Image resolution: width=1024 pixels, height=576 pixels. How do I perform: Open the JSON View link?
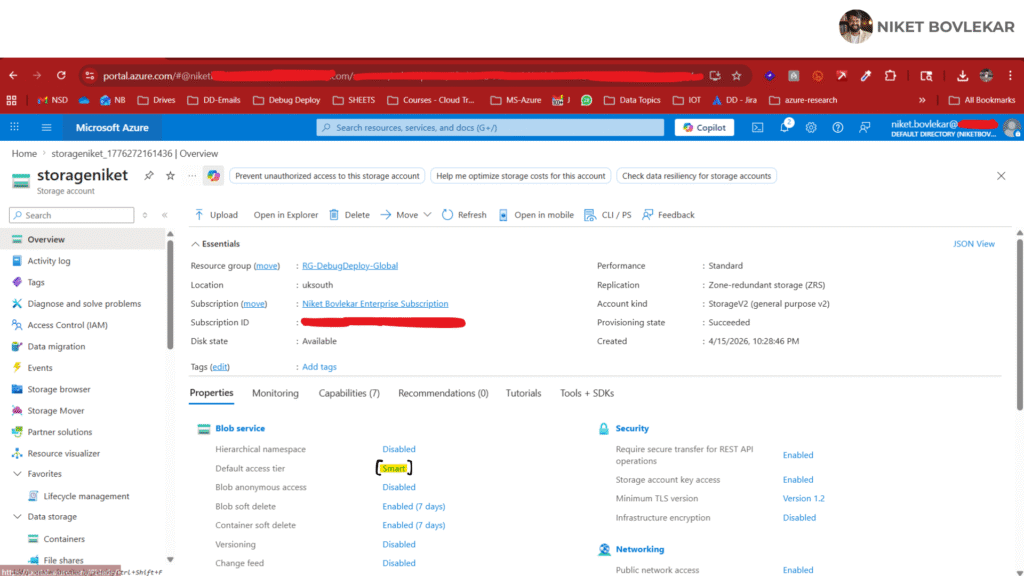point(974,244)
